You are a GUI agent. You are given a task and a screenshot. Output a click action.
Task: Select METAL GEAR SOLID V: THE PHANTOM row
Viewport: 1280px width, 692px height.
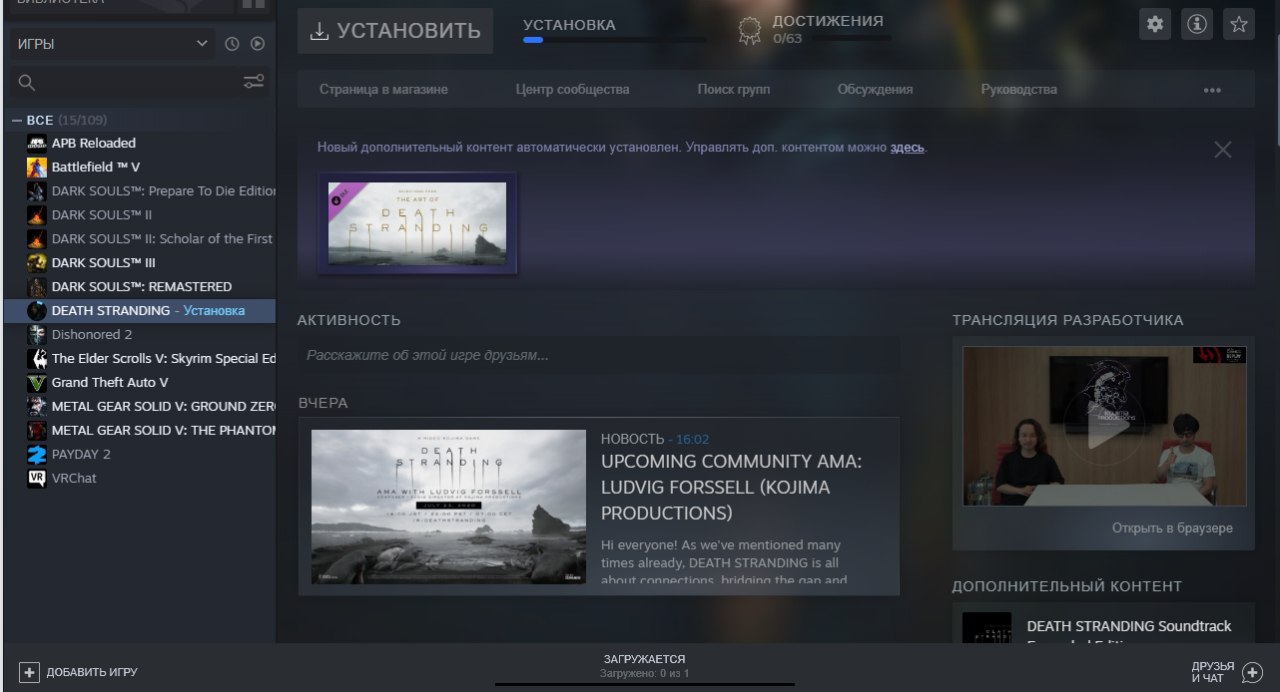click(140, 431)
